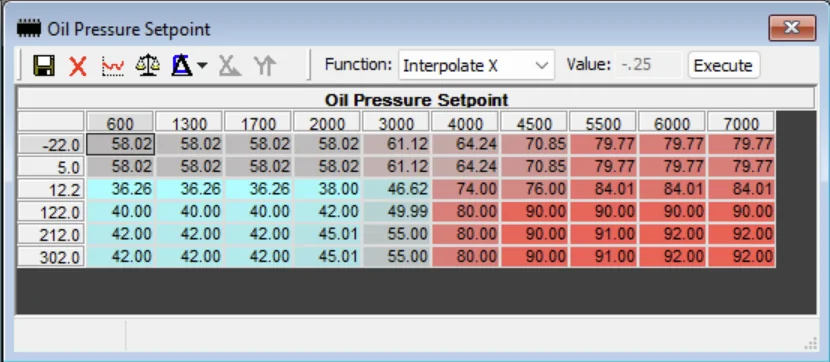
Task: Select the 12.2 row header
Action: pyautogui.click(x=51, y=189)
